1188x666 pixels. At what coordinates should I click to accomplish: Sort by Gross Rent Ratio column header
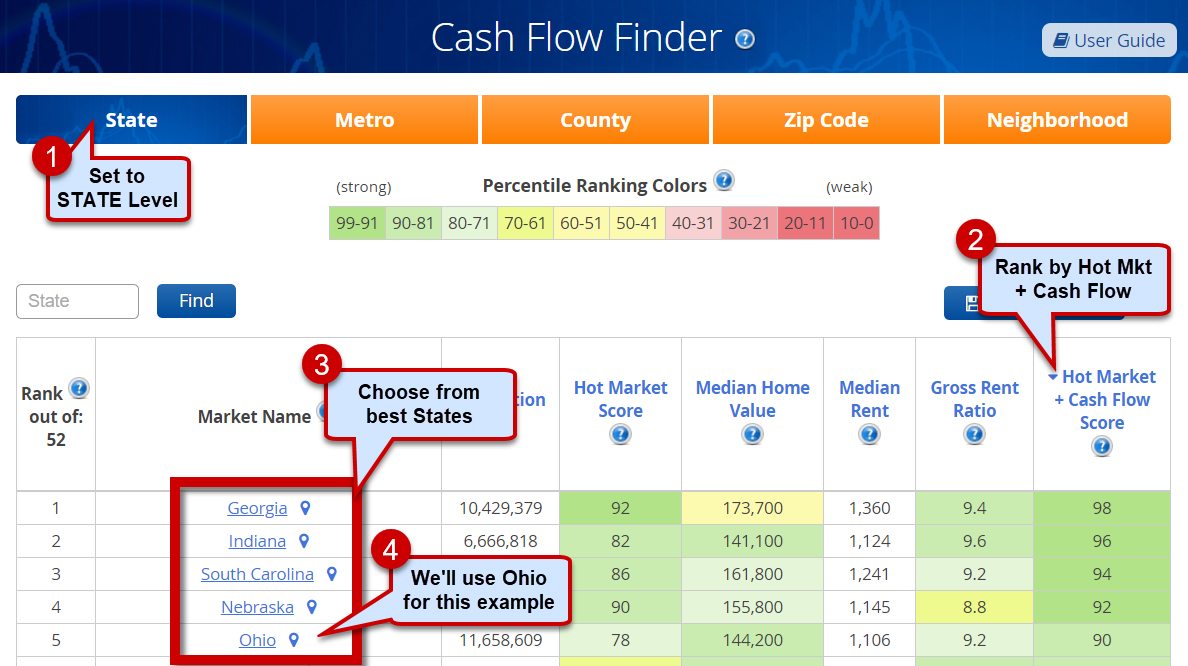[x=974, y=399]
